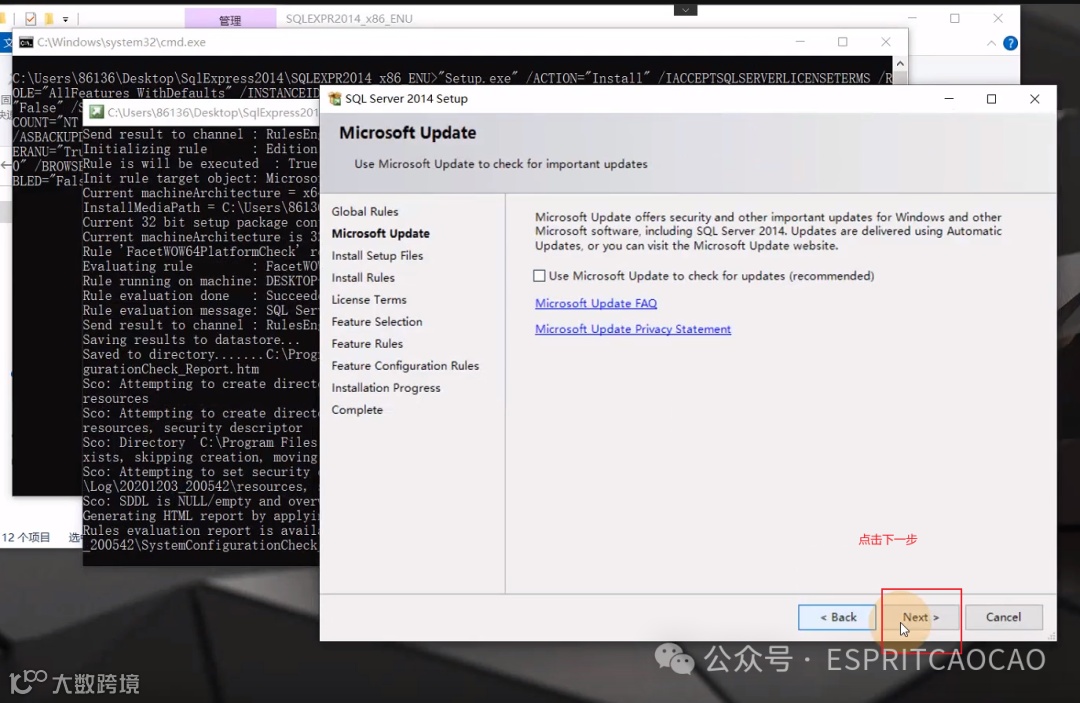Click cmd.exe scrollbar up arrow
Viewport: 1080px width, 703px height.
900,64
